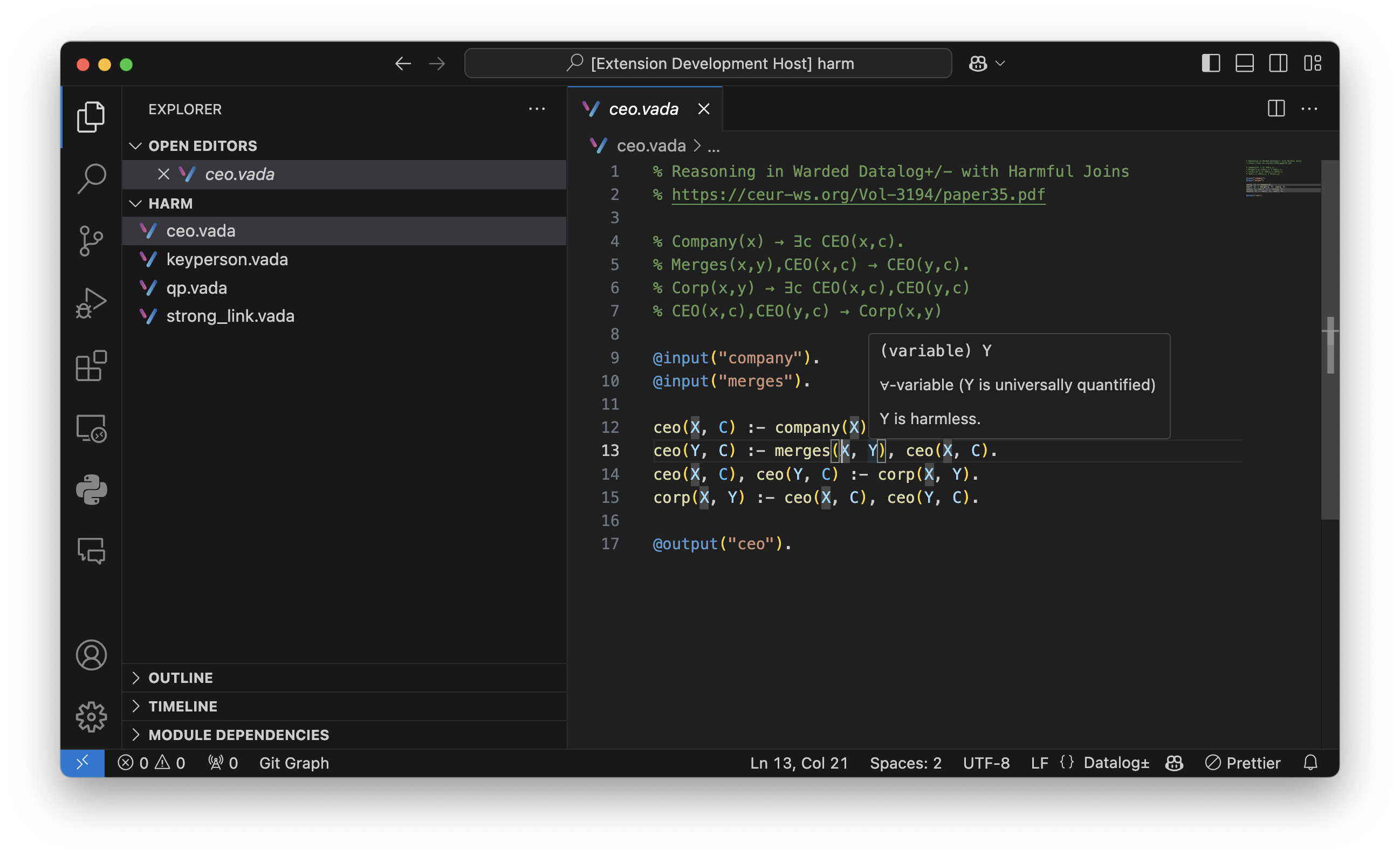Viewport: 1400px width, 857px height.
Task: Change encoding via UTF-8
Action: click(986, 763)
